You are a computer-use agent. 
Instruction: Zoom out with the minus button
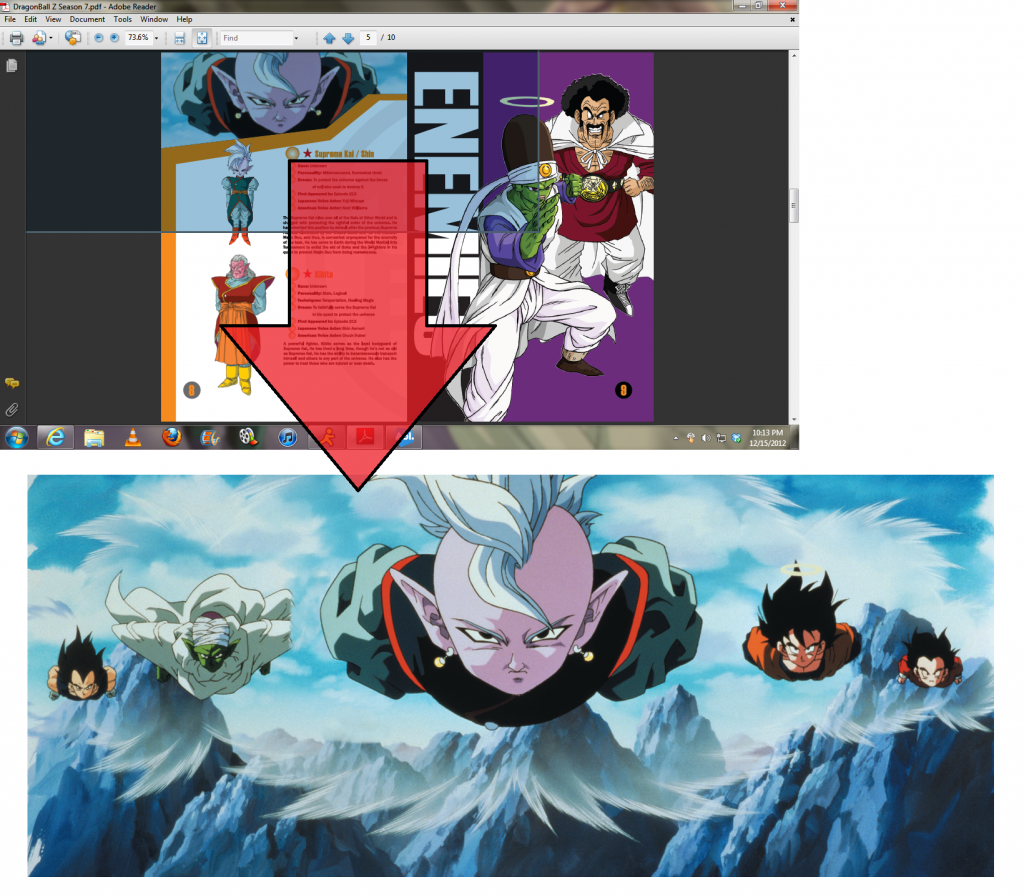tap(99, 38)
